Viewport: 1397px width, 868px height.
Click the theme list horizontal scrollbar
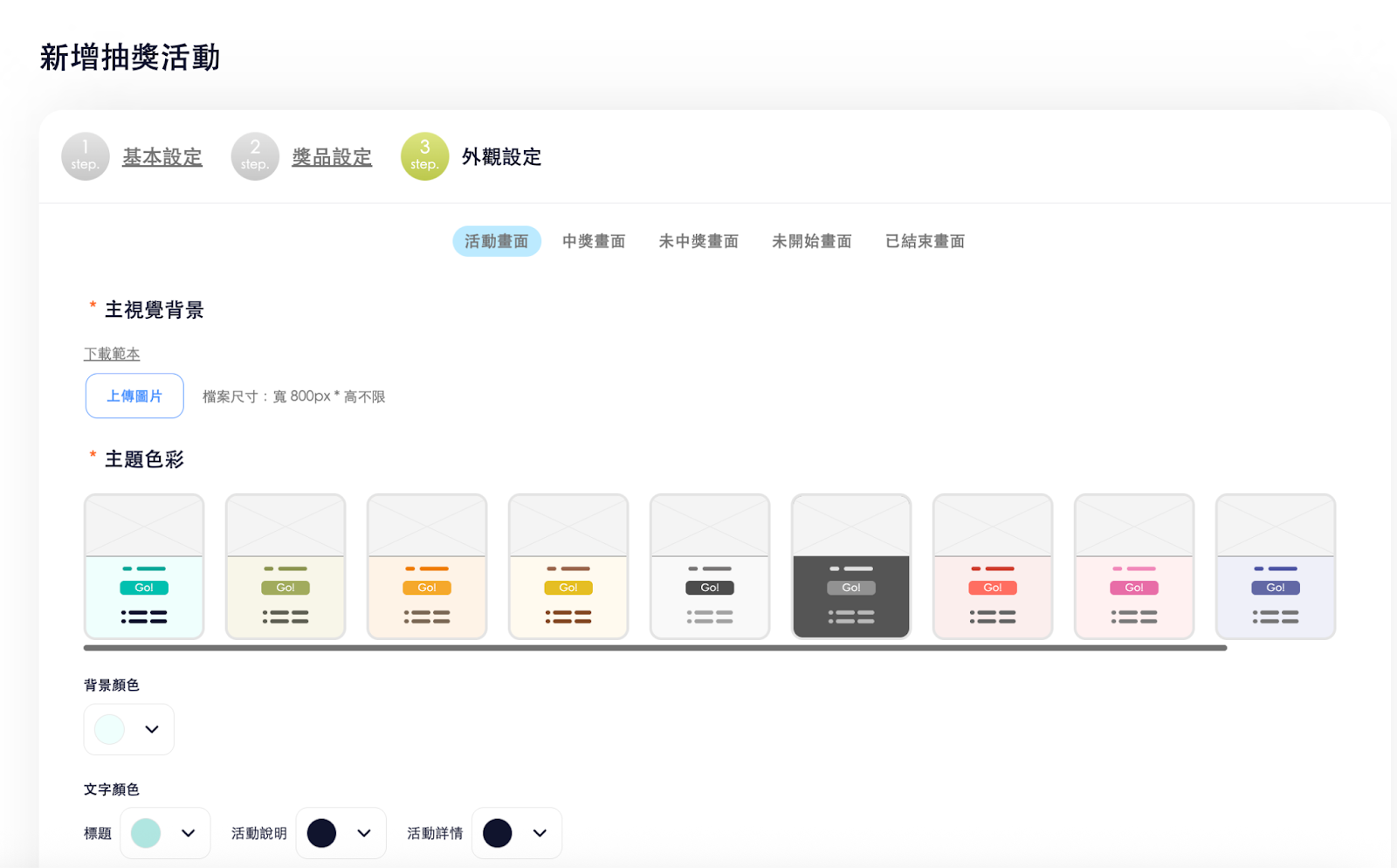pyautogui.click(x=655, y=648)
